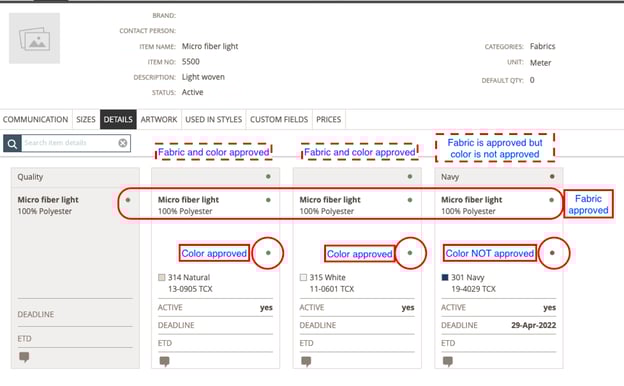Open comment icon in 315 White card
The image size is (624, 386).
tap(306, 361)
